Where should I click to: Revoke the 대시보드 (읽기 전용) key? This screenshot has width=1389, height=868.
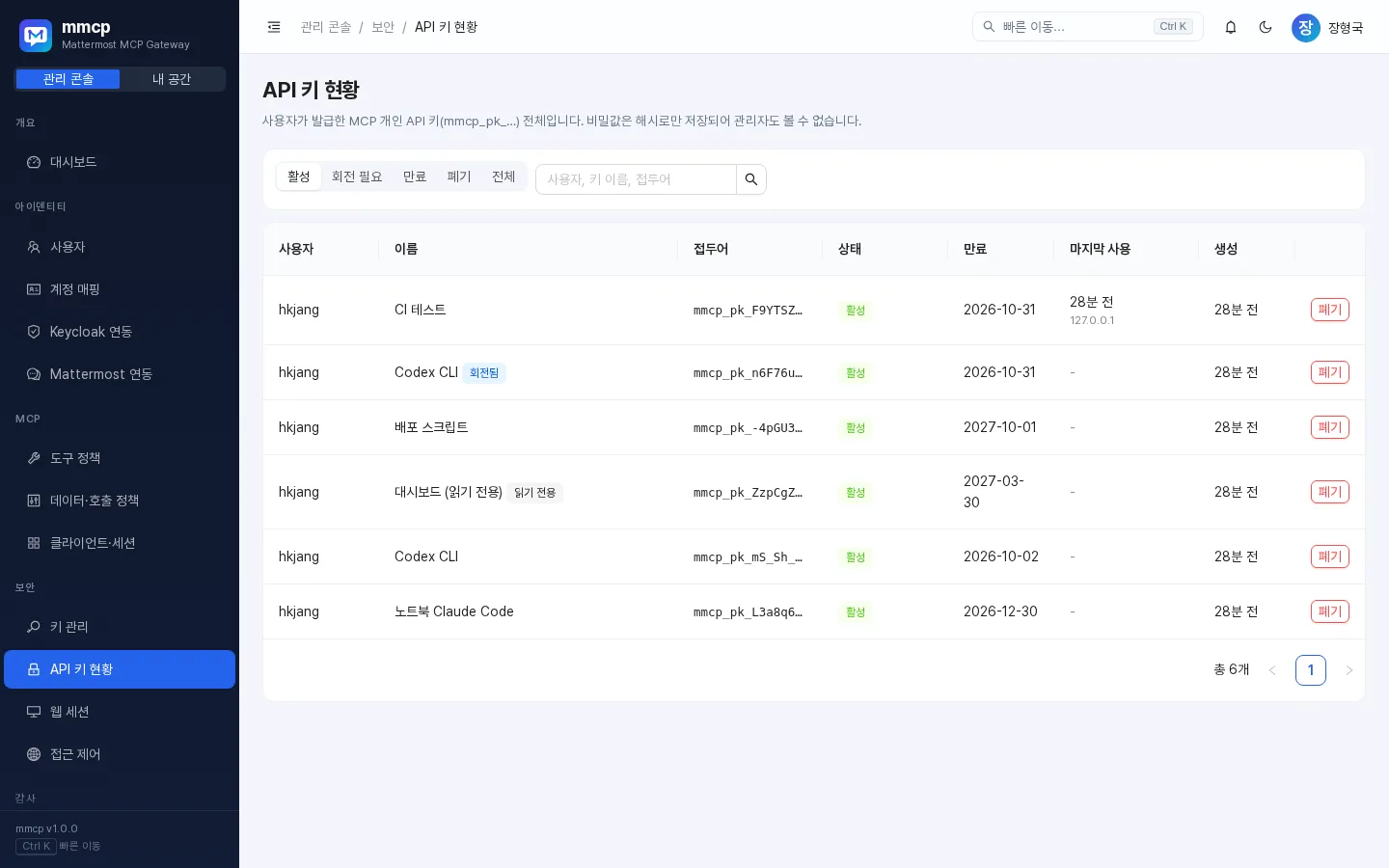[1329, 492]
